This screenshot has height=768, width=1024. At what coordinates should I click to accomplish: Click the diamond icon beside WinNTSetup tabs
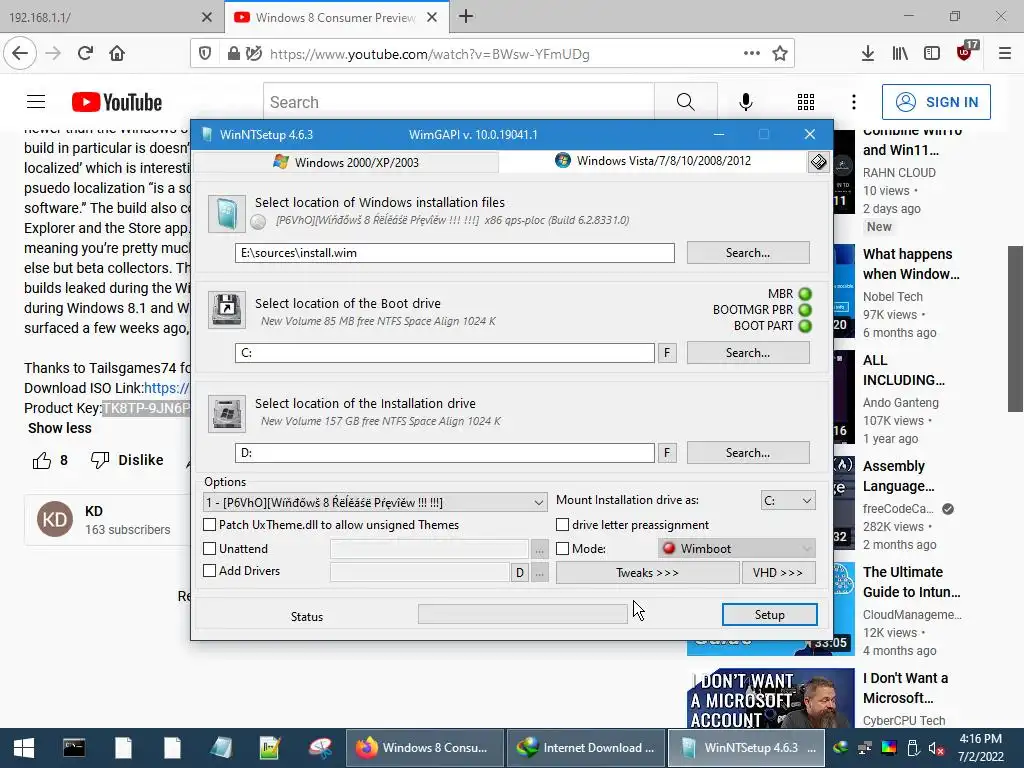tap(818, 161)
